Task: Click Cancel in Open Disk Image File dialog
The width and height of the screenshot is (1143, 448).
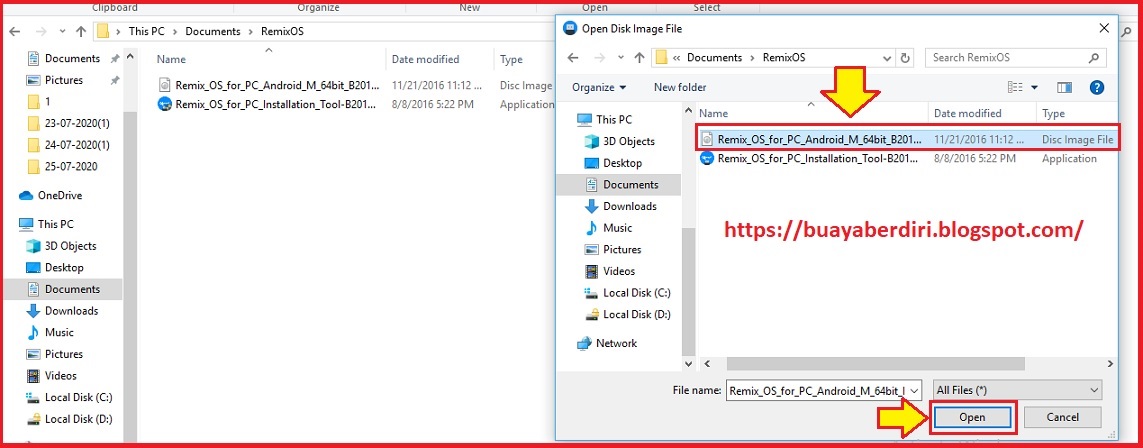Action: (x=1062, y=417)
